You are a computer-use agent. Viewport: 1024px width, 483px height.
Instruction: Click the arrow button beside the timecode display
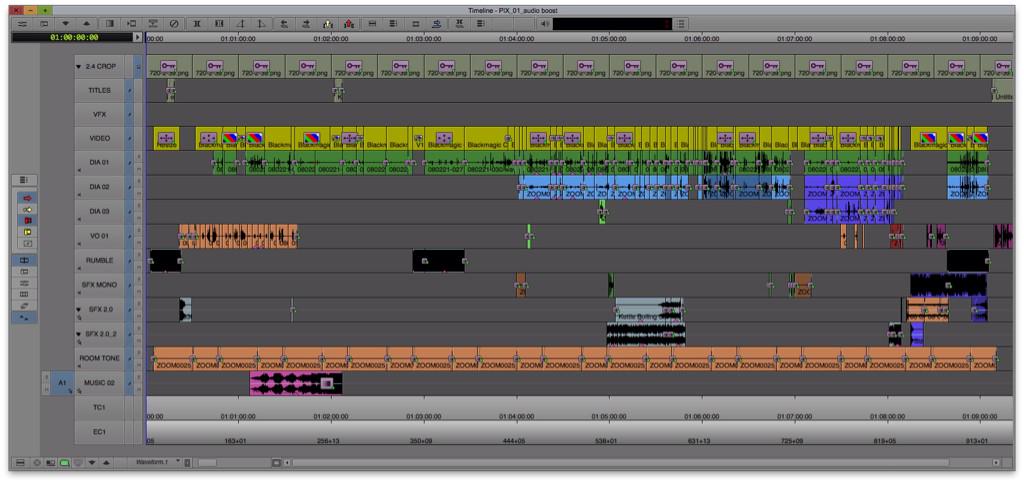click(x=137, y=37)
